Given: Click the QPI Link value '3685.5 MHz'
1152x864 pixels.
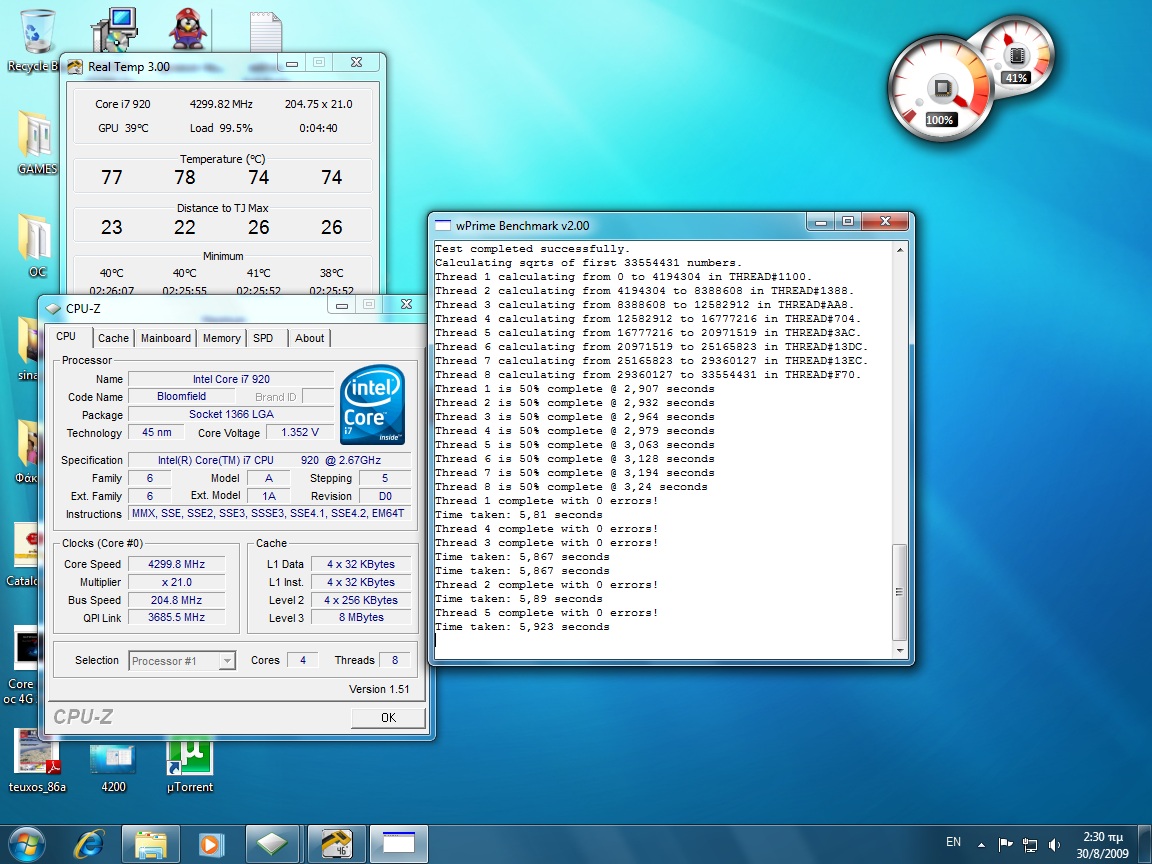Looking at the screenshot, I should pyautogui.click(x=176, y=618).
